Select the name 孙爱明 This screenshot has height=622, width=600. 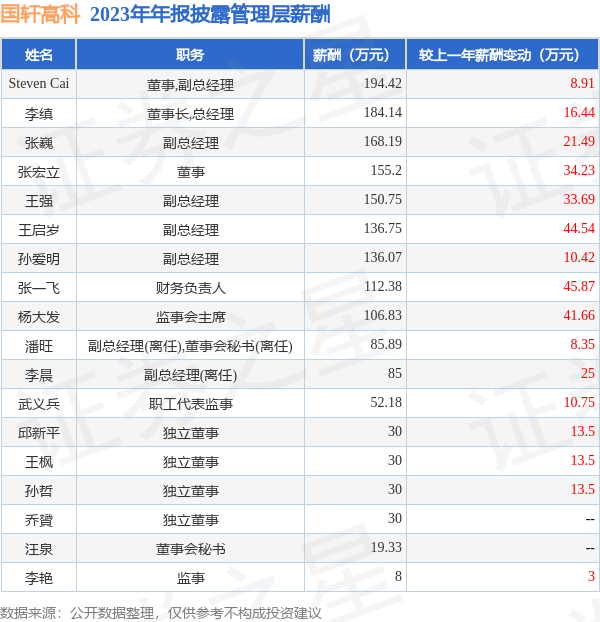coord(38,259)
